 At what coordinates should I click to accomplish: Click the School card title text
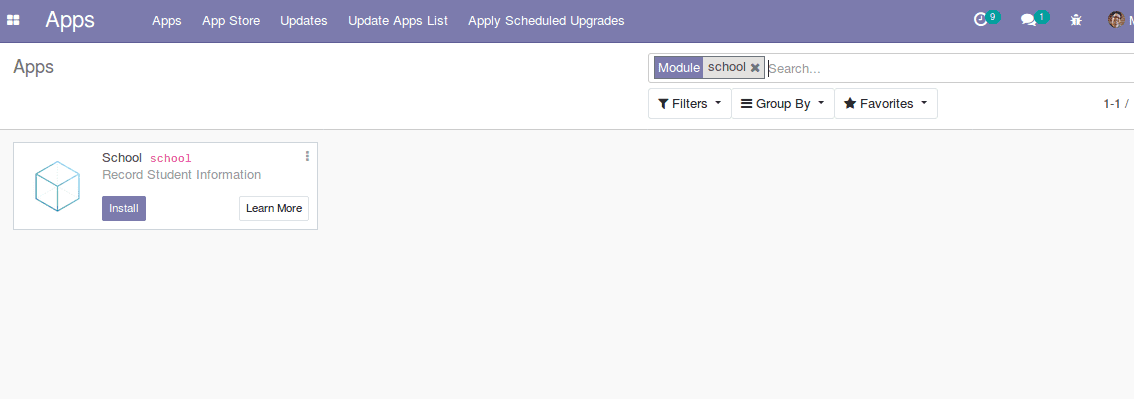122,158
